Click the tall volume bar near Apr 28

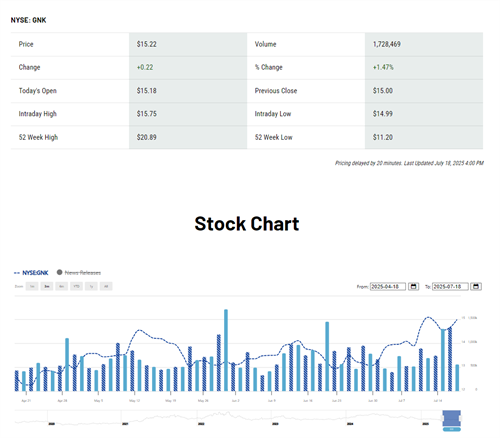[67, 365]
